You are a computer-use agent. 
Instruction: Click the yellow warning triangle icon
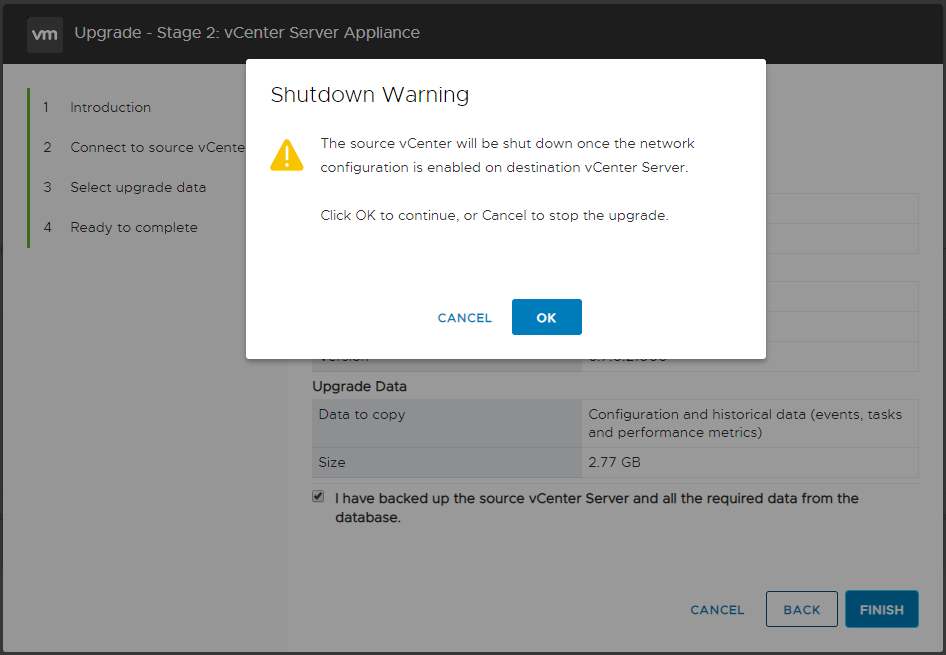coord(287,157)
